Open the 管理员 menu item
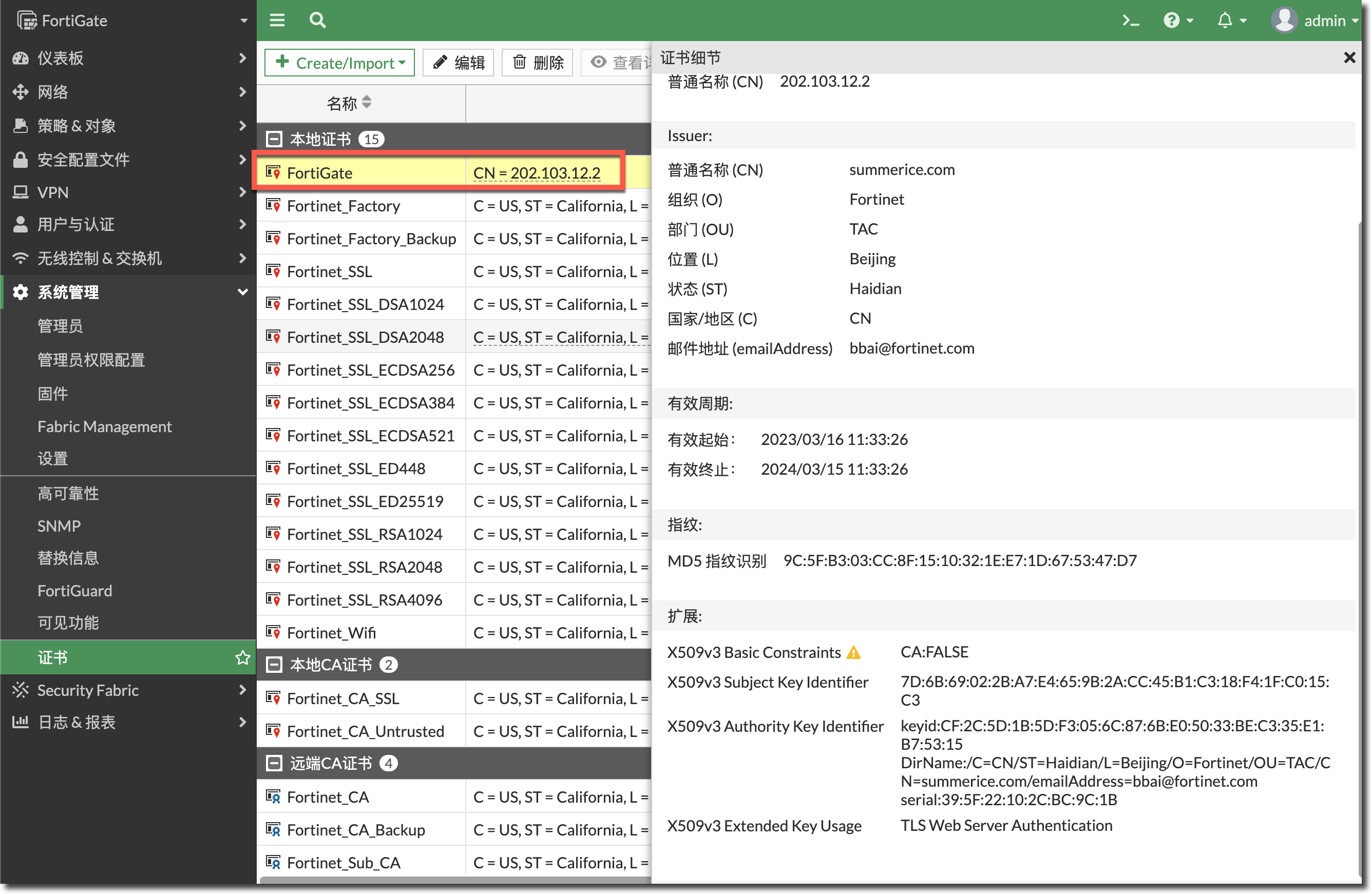The image size is (1372, 894). coord(60,326)
